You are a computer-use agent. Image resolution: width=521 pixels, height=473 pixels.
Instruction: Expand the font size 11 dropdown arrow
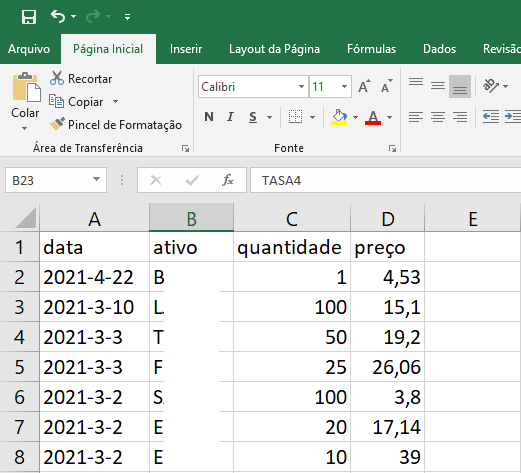[344, 87]
